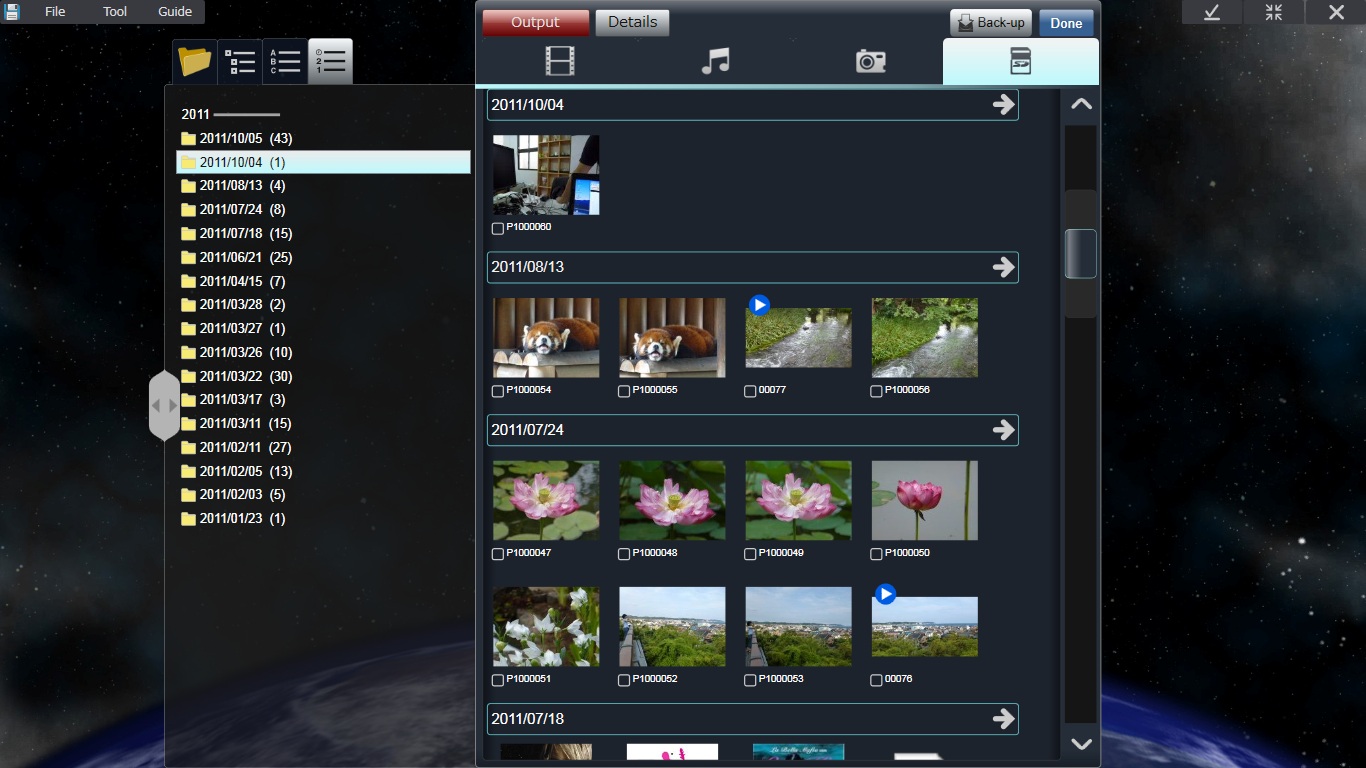Open the SD card tab

(x=1020, y=62)
